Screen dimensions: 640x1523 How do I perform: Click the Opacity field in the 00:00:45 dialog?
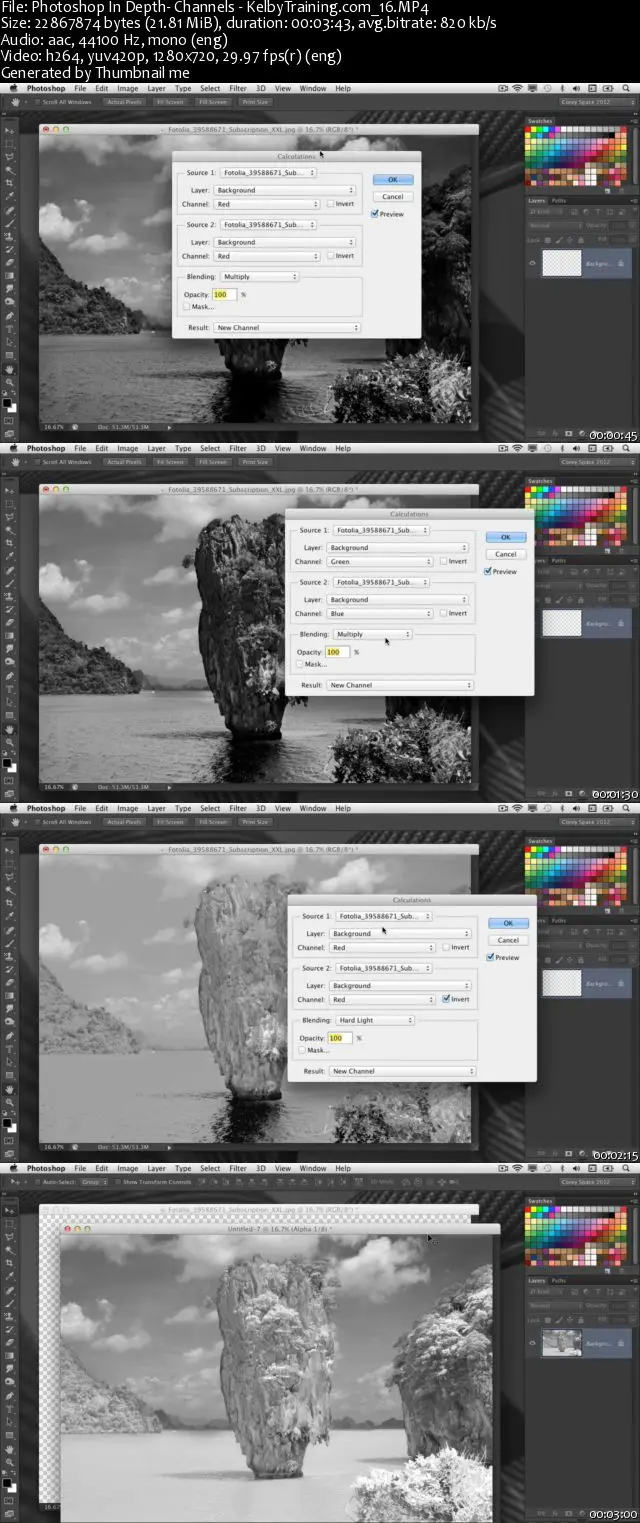point(224,295)
